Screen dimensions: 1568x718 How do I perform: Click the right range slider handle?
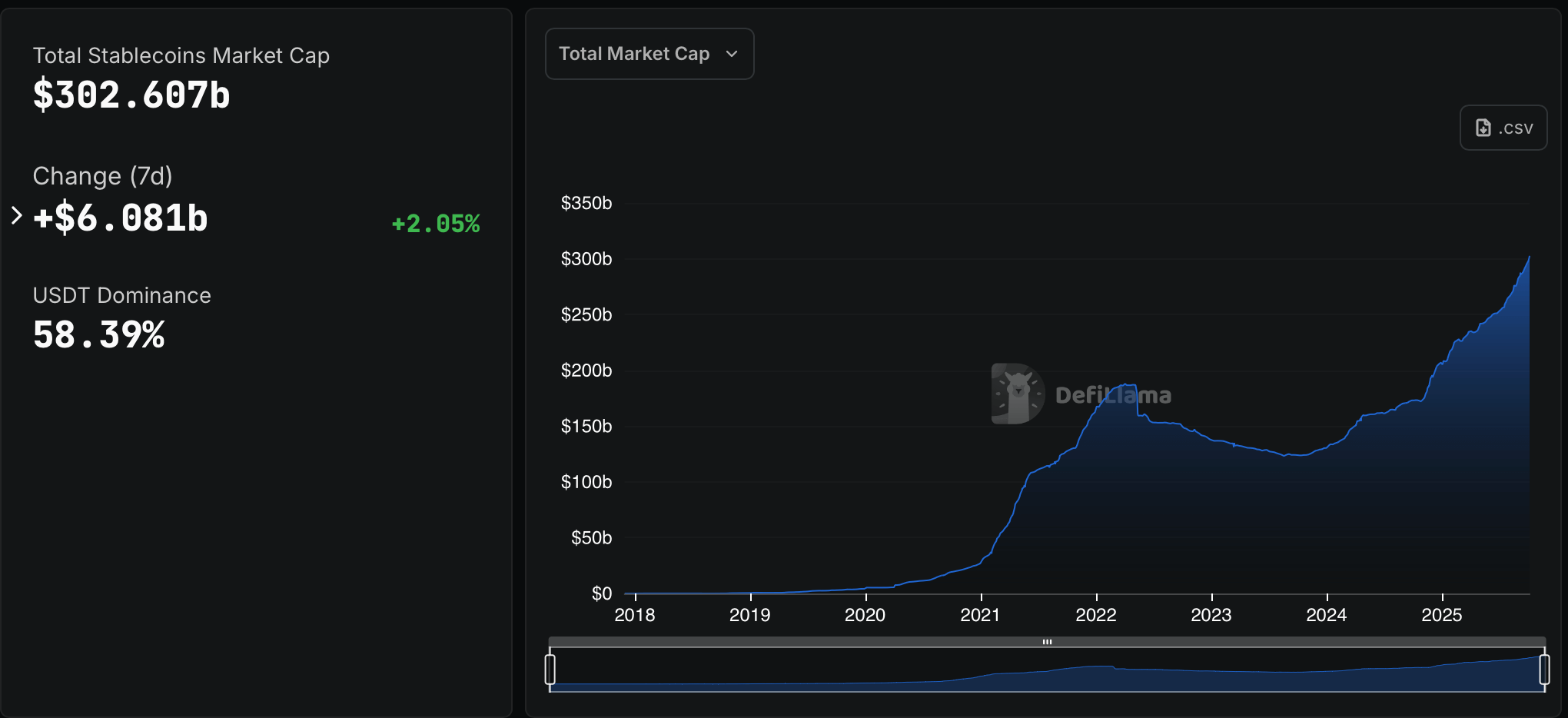pyautogui.click(x=1544, y=669)
